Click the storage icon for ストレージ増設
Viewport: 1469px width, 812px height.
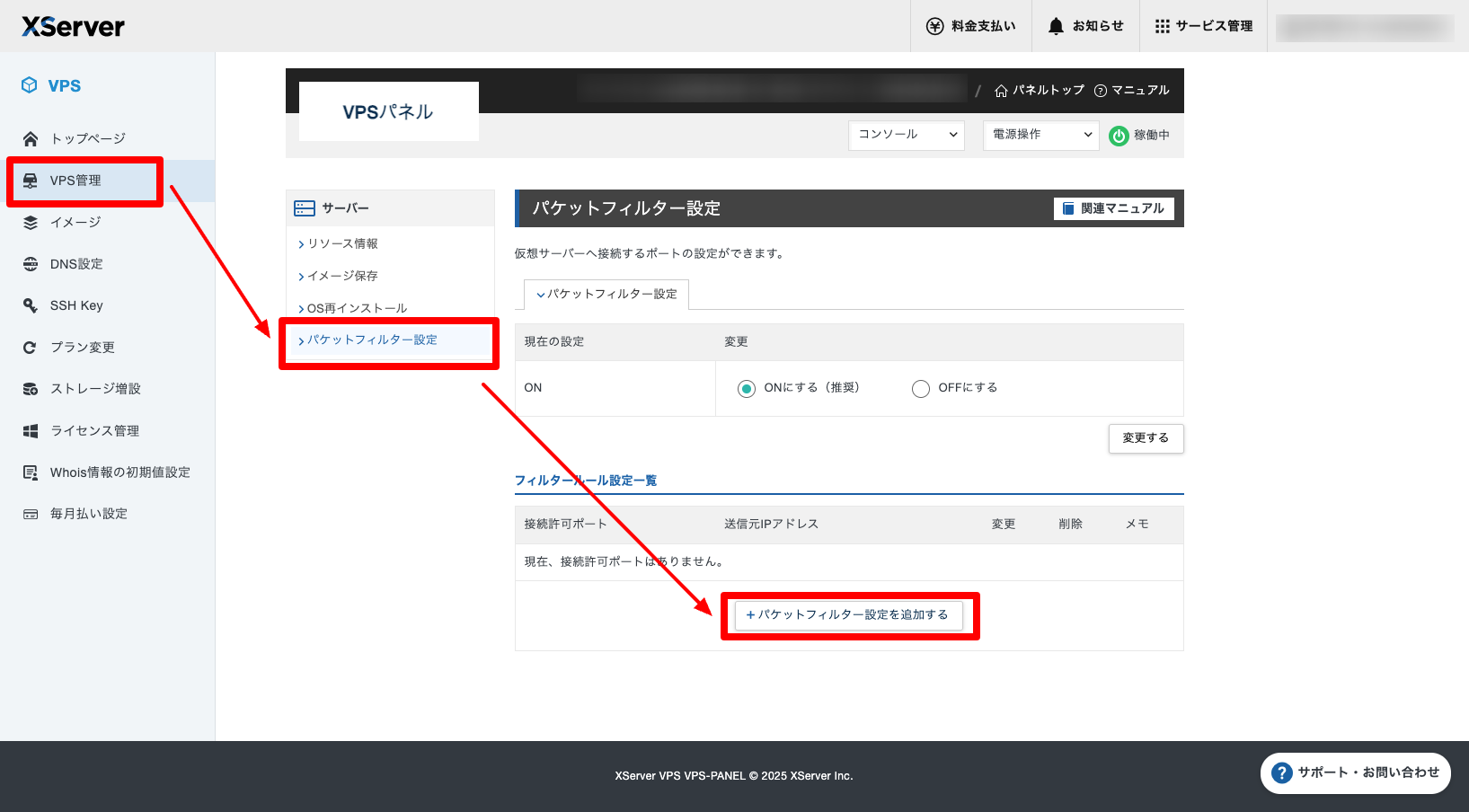(x=31, y=389)
